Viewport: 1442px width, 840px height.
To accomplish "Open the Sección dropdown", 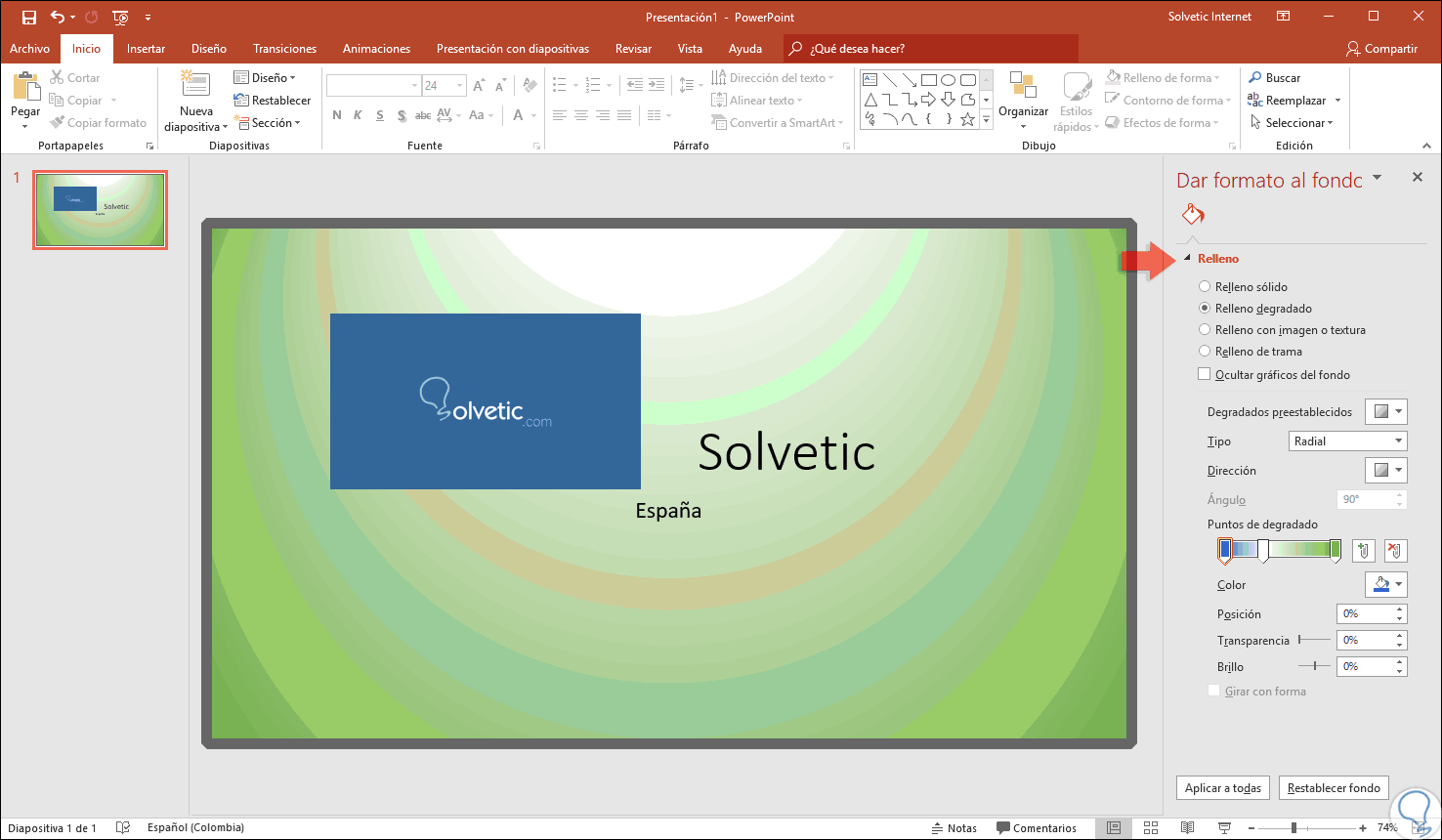I will (x=268, y=123).
